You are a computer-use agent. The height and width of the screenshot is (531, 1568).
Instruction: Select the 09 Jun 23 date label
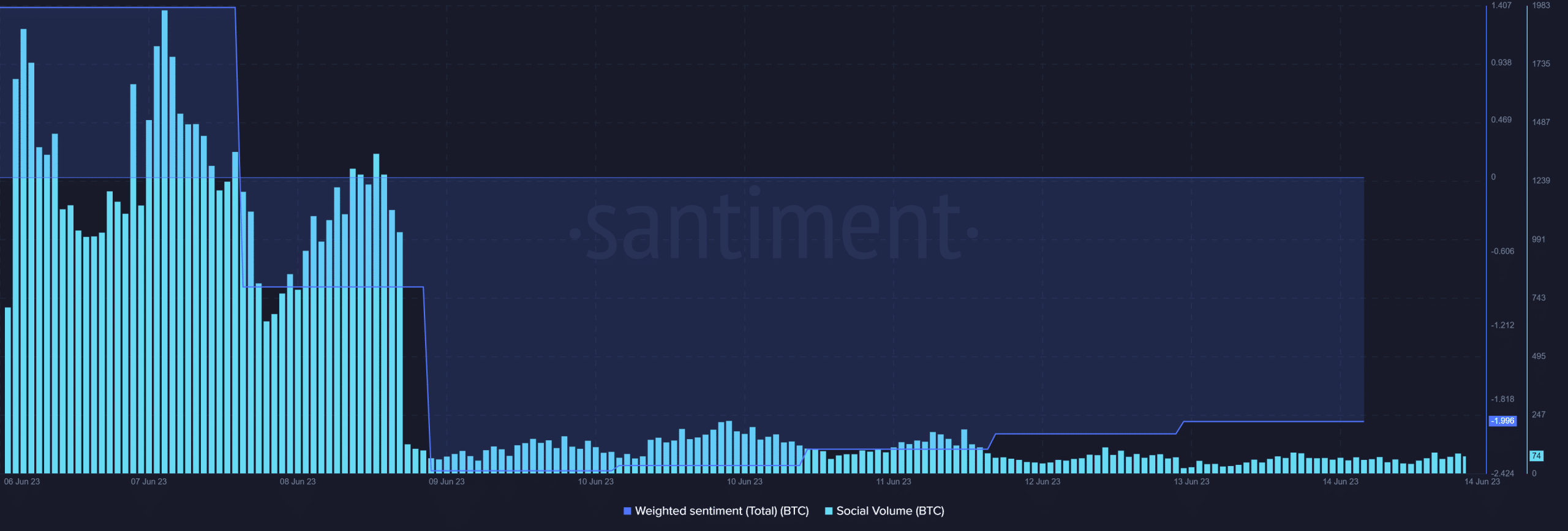coord(447,481)
